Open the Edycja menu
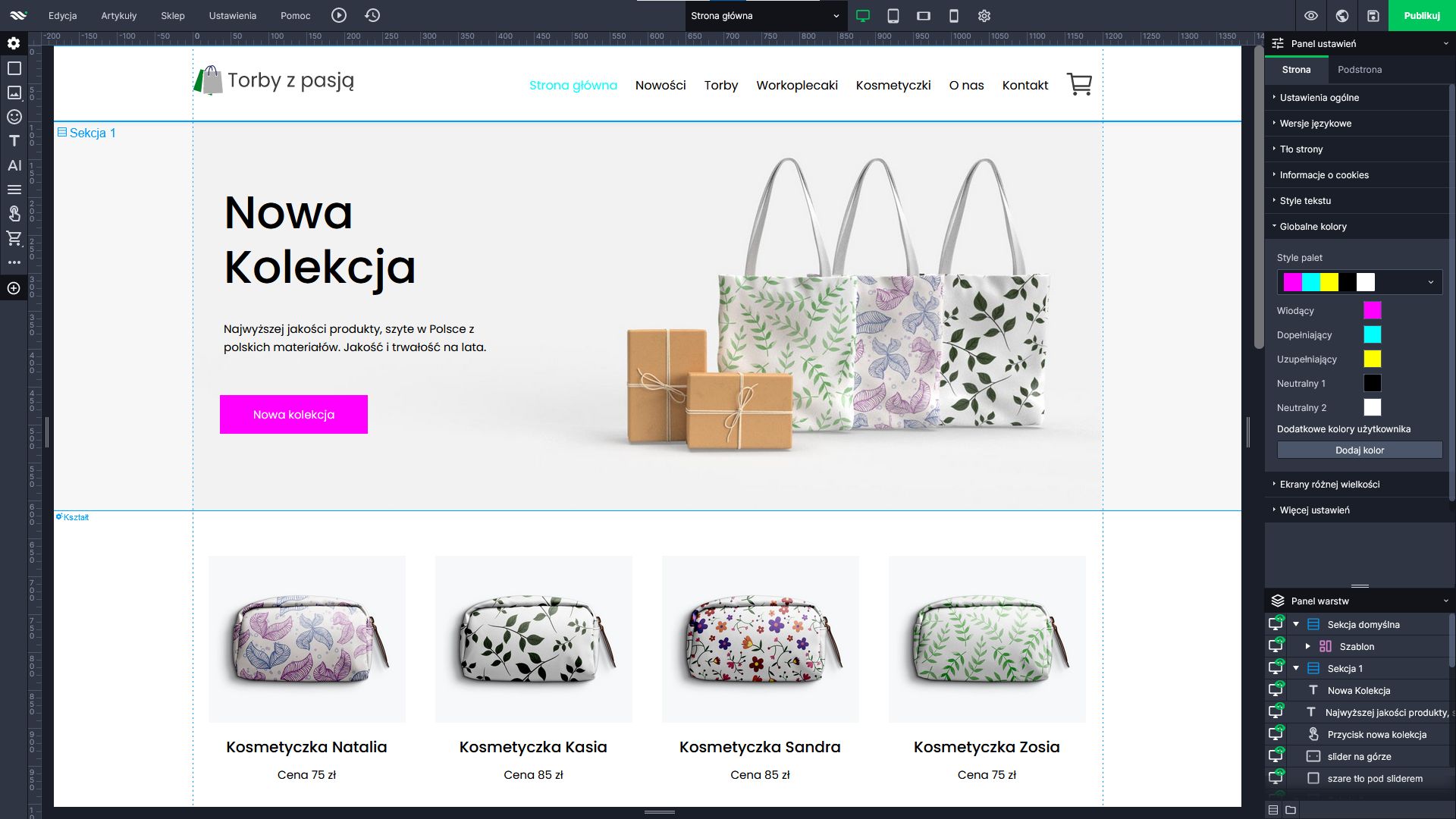Screen dimensions: 1456x819 coord(62,15)
